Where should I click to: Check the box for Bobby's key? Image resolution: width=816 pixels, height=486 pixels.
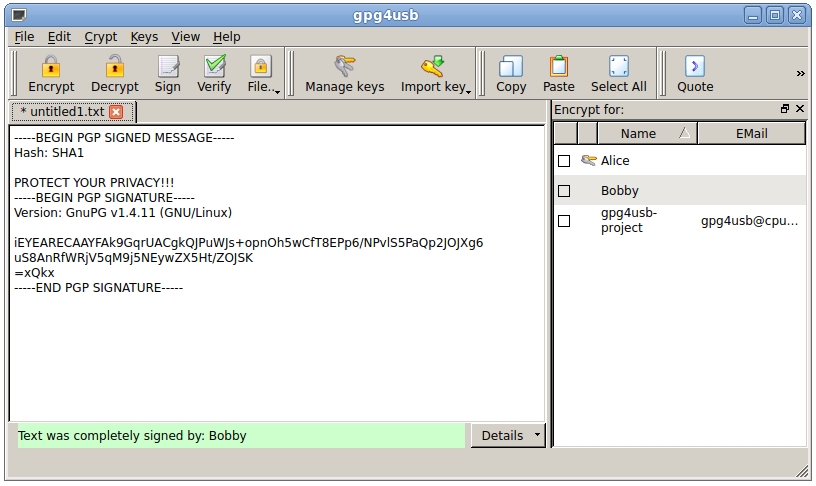click(x=564, y=191)
